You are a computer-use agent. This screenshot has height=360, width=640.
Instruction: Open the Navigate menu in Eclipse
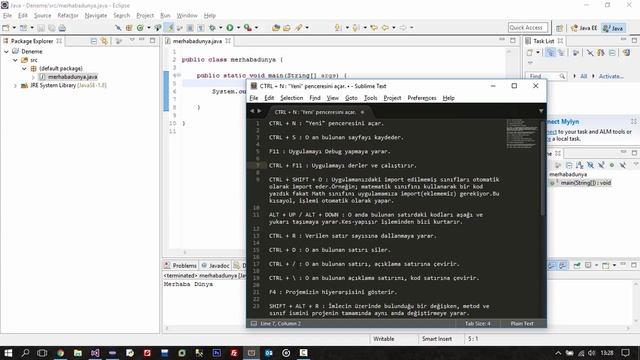tap(96, 16)
